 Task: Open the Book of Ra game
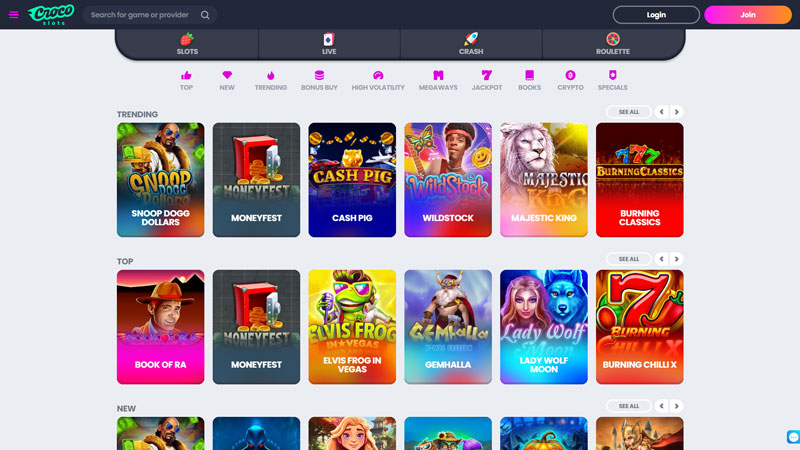160,327
